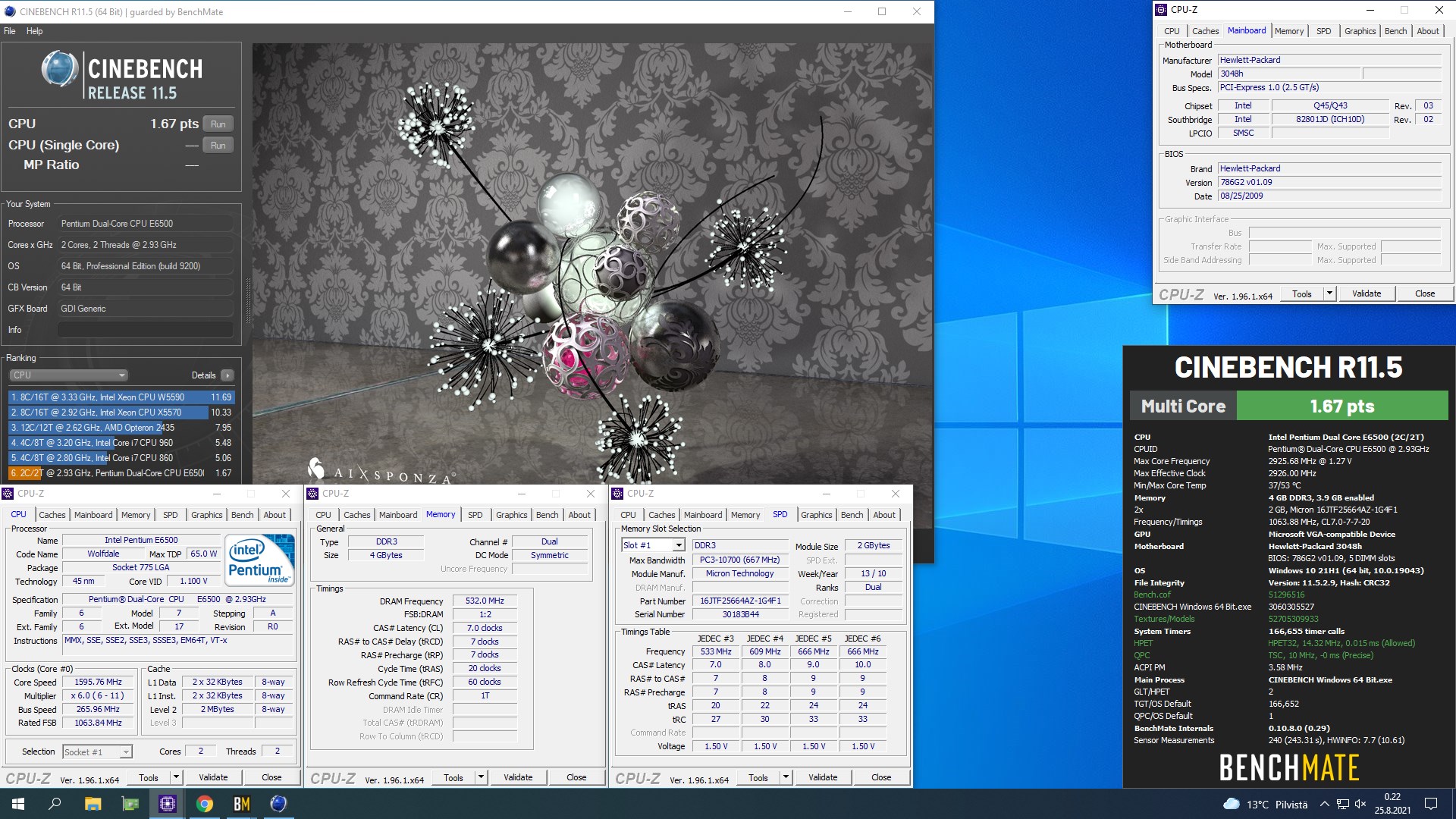1456x819 pixels.
Task: Launch Google Chrome from taskbar
Action: pyautogui.click(x=204, y=804)
